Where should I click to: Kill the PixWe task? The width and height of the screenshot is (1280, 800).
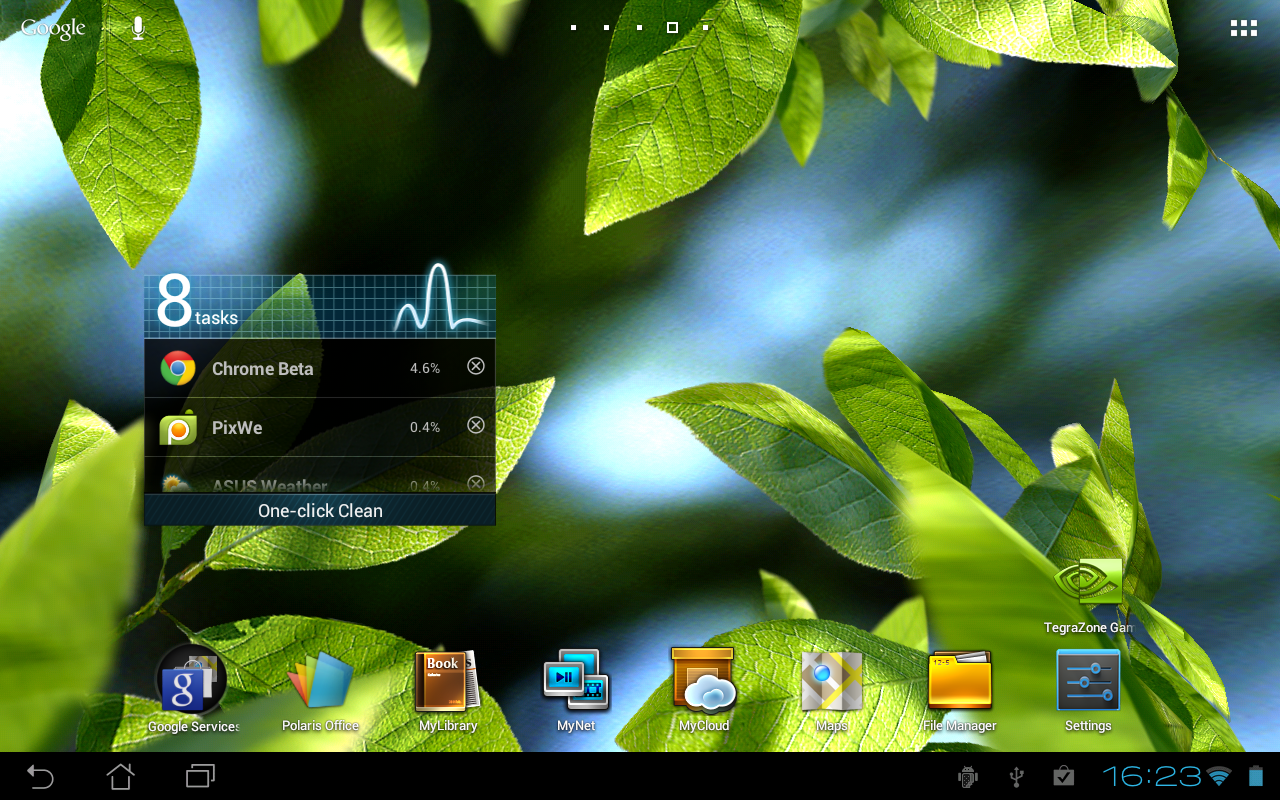[x=476, y=425]
